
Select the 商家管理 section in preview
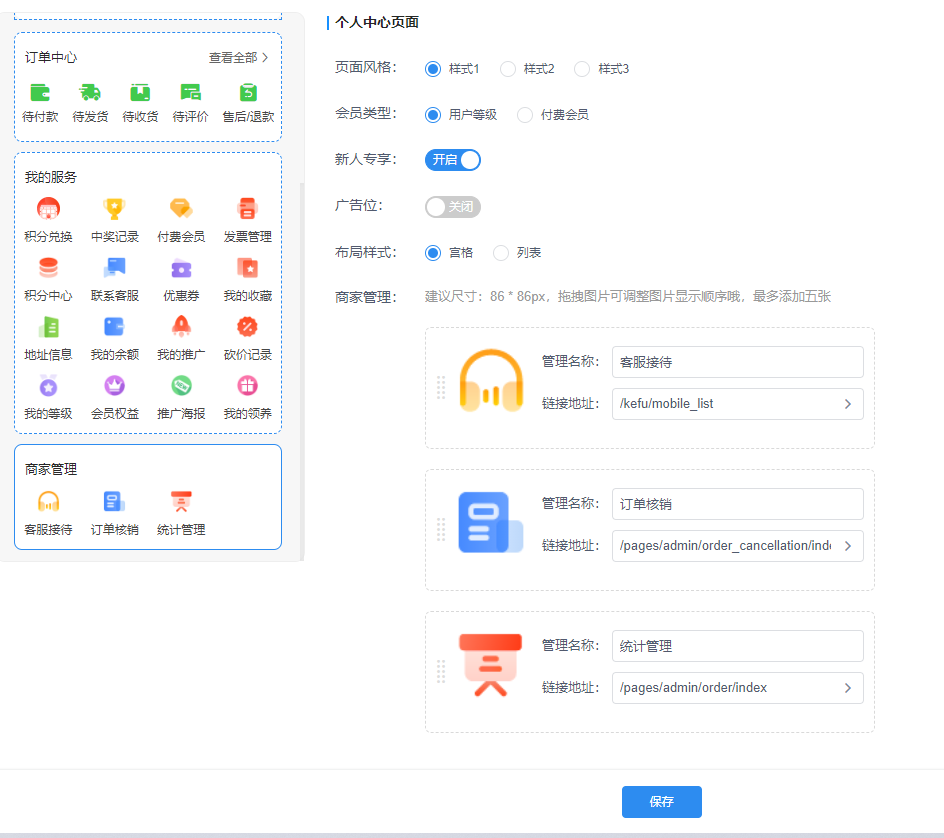point(148,497)
